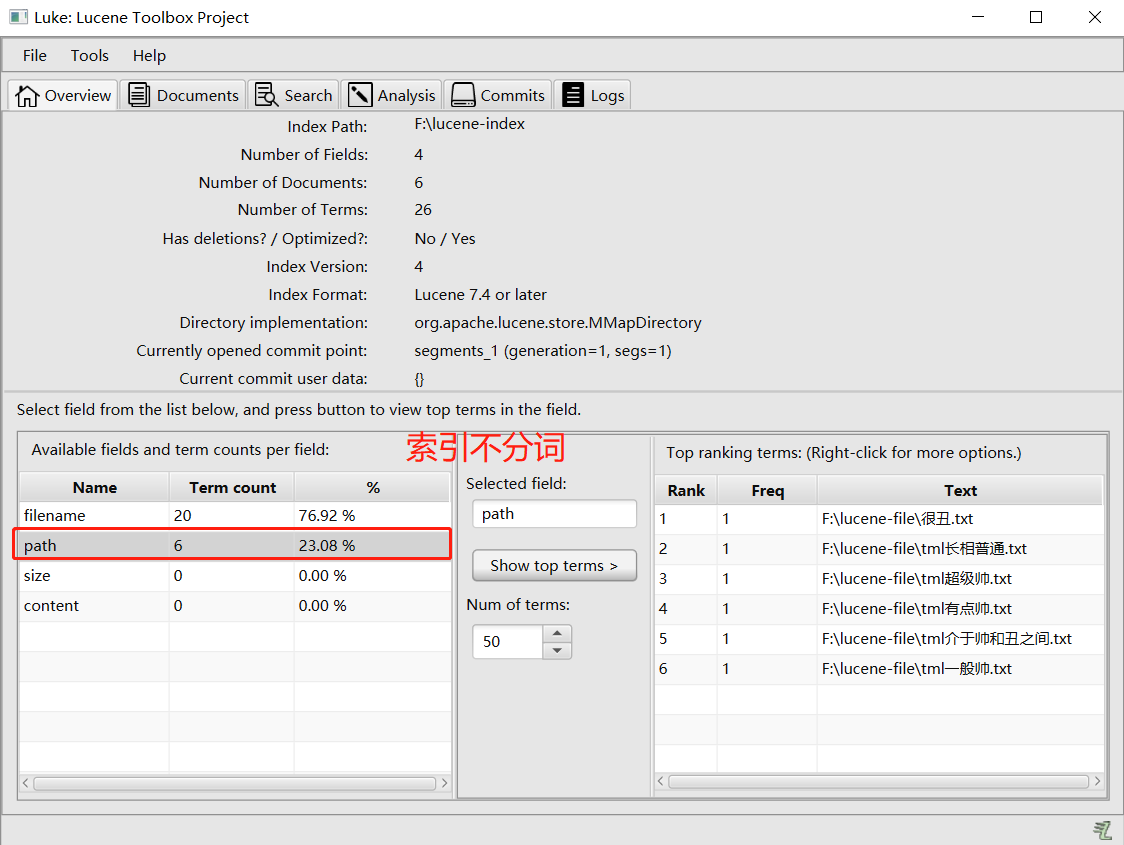Click fields list scrollbar left arrow
The image size is (1124, 845).
point(26,783)
